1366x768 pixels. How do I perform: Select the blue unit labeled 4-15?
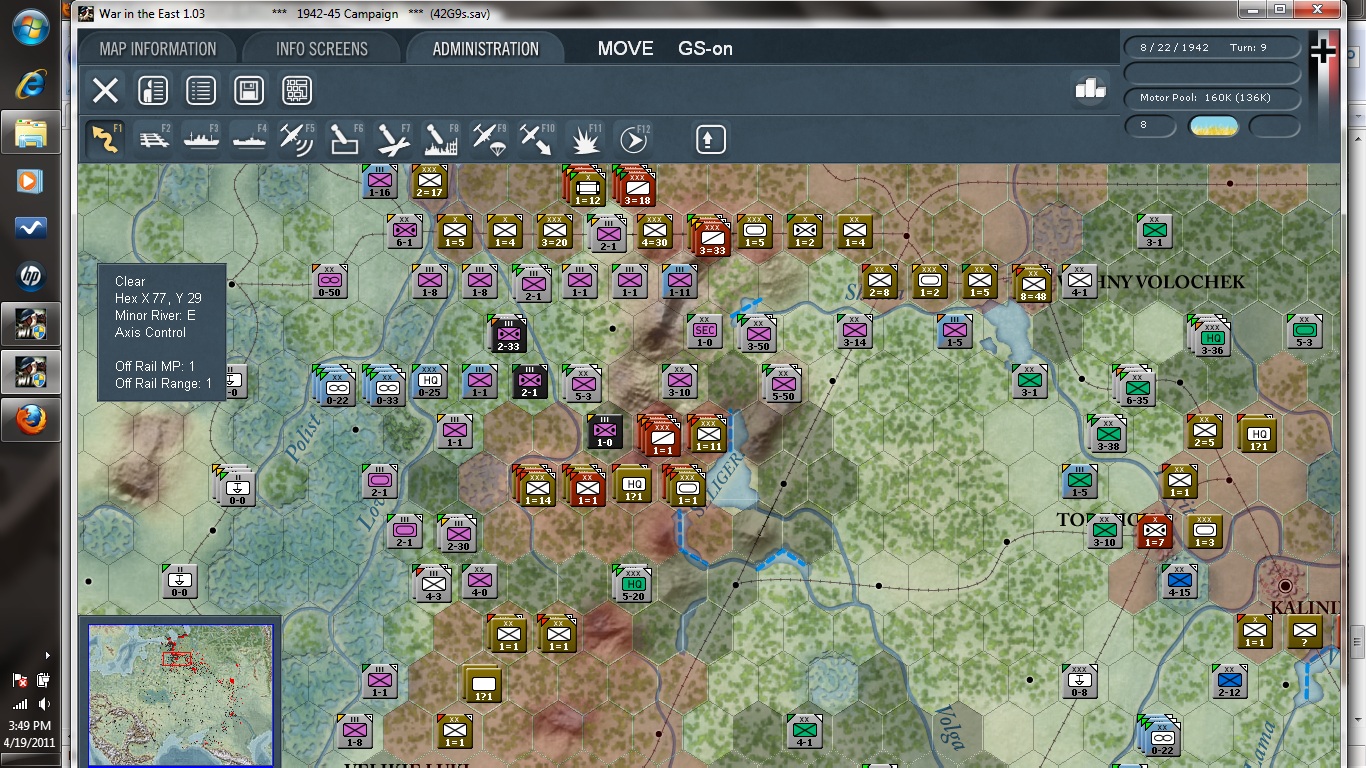pos(1180,580)
